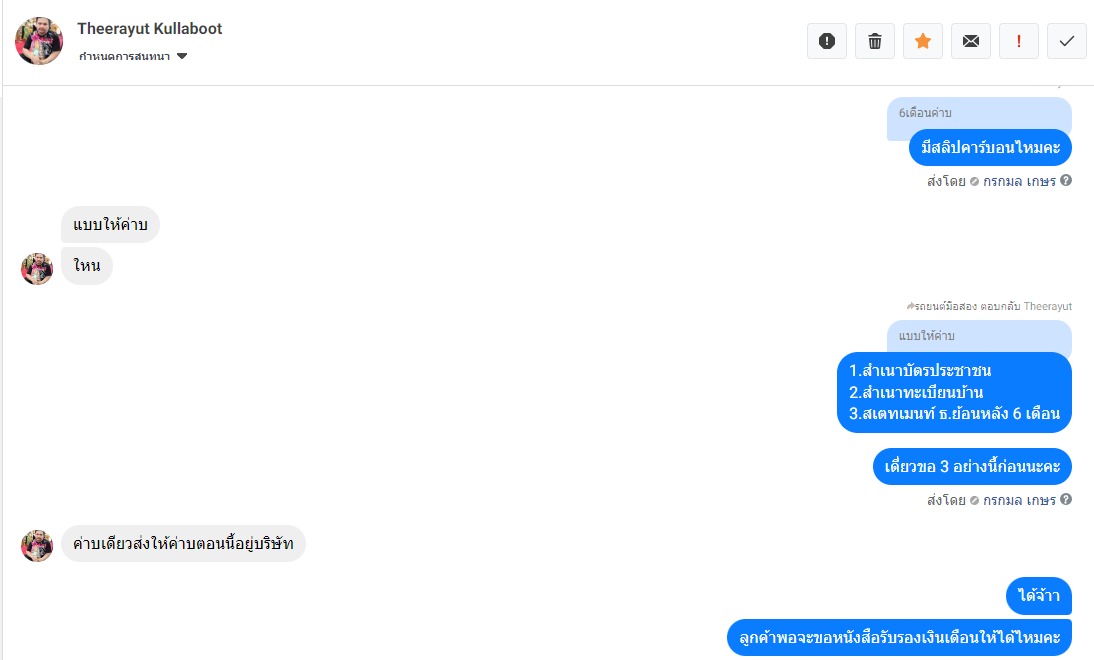Open Theerayut Kullaboot profile name
The width and height of the screenshot is (1094, 660).
click(149, 29)
